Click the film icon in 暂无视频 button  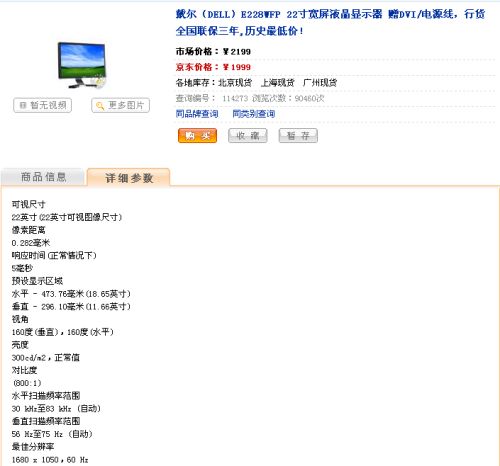[23, 105]
